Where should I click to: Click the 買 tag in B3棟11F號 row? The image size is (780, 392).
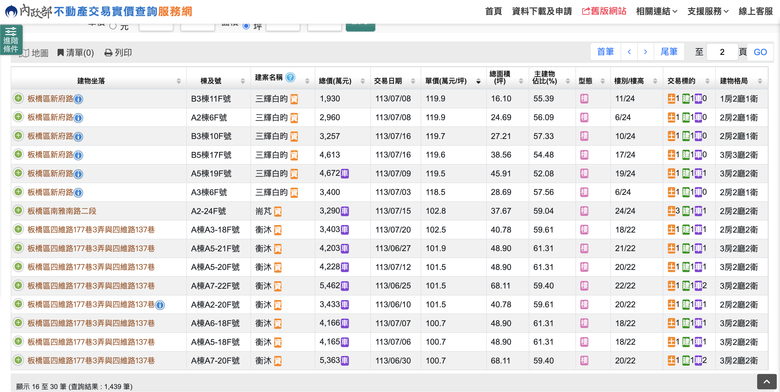(294, 99)
